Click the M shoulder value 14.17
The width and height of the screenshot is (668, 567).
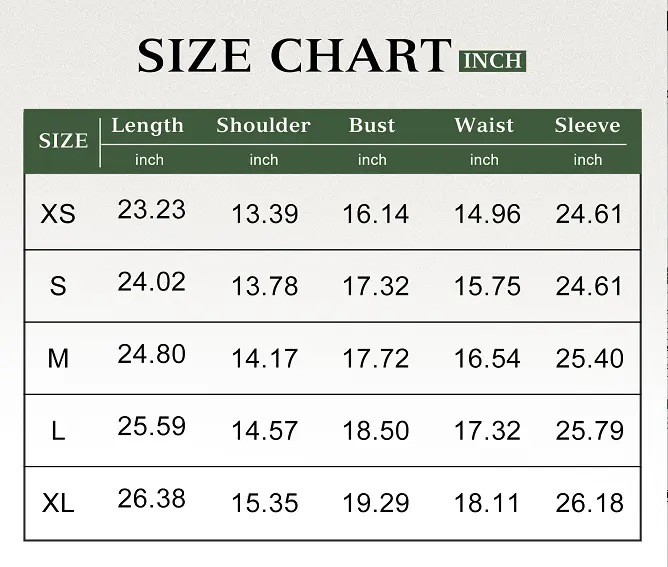click(264, 358)
